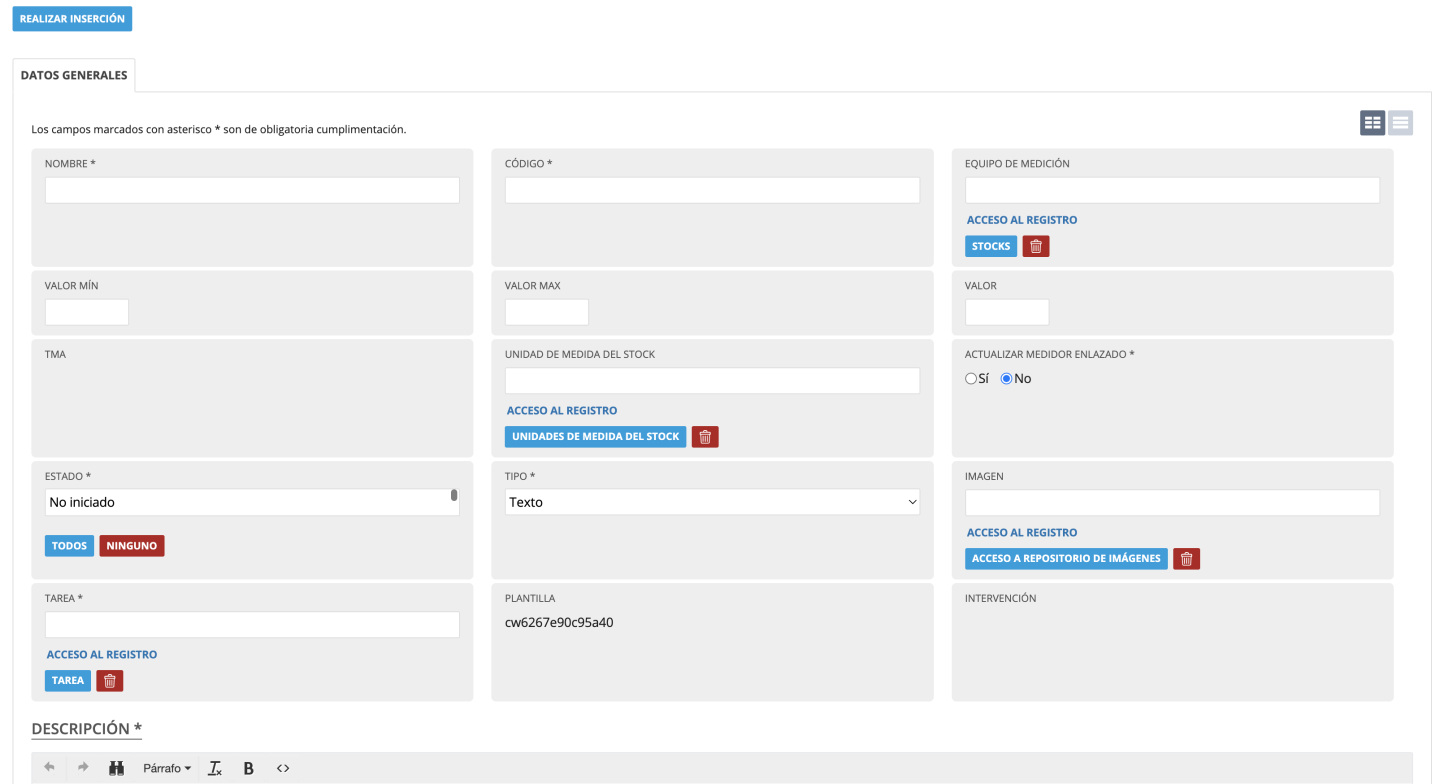Open the TIPO dropdown showing Texto
This screenshot has width=1440, height=784.
tap(712, 502)
